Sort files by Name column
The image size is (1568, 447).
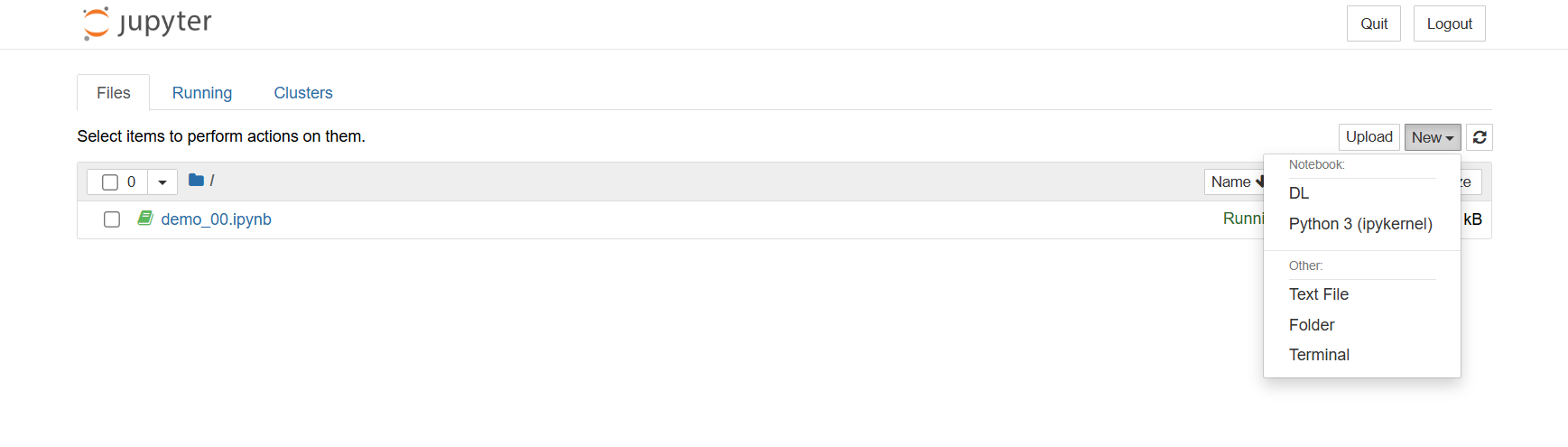point(1234,182)
